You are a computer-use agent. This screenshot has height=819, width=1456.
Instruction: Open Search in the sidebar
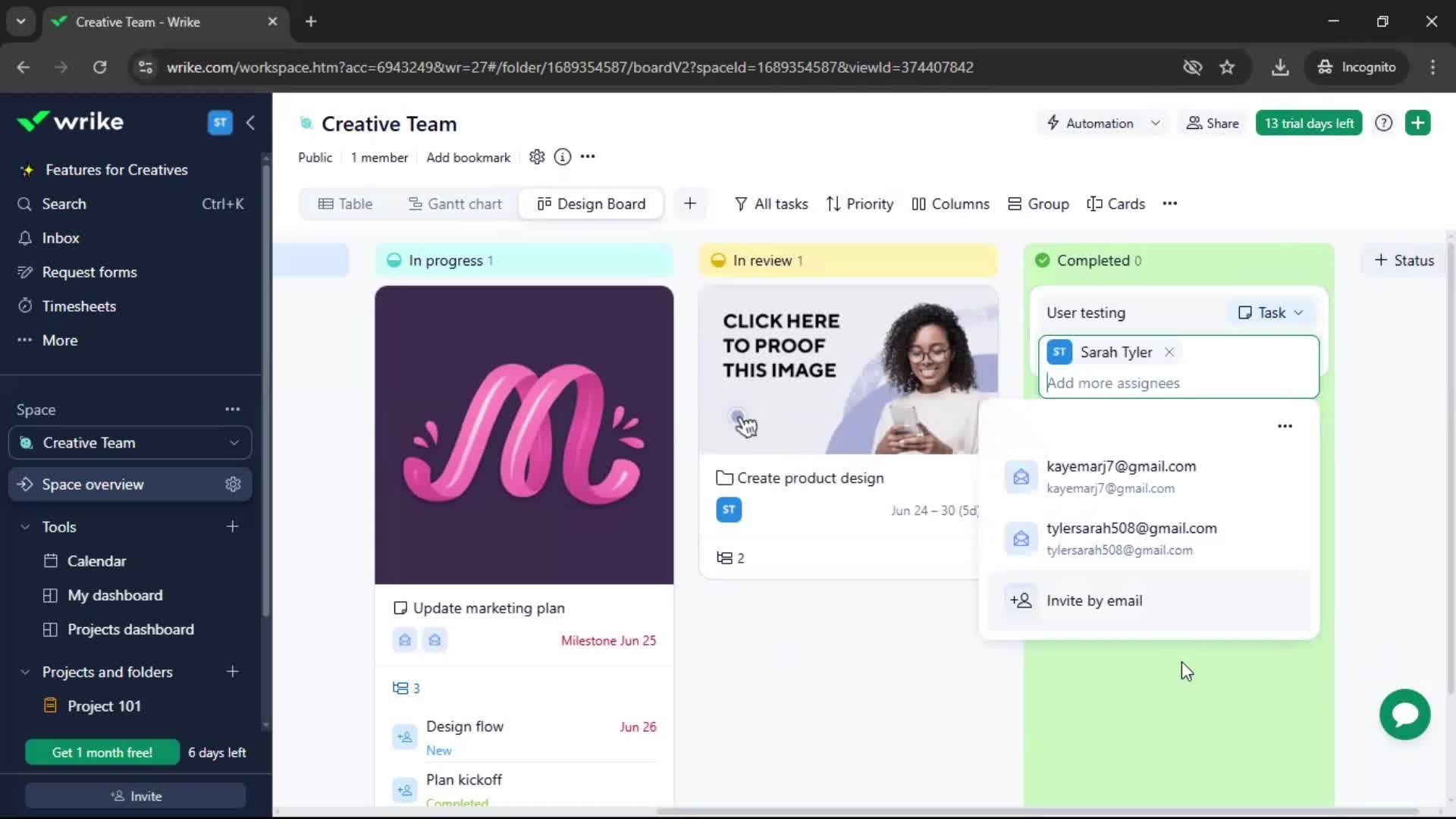click(x=64, y=204)
